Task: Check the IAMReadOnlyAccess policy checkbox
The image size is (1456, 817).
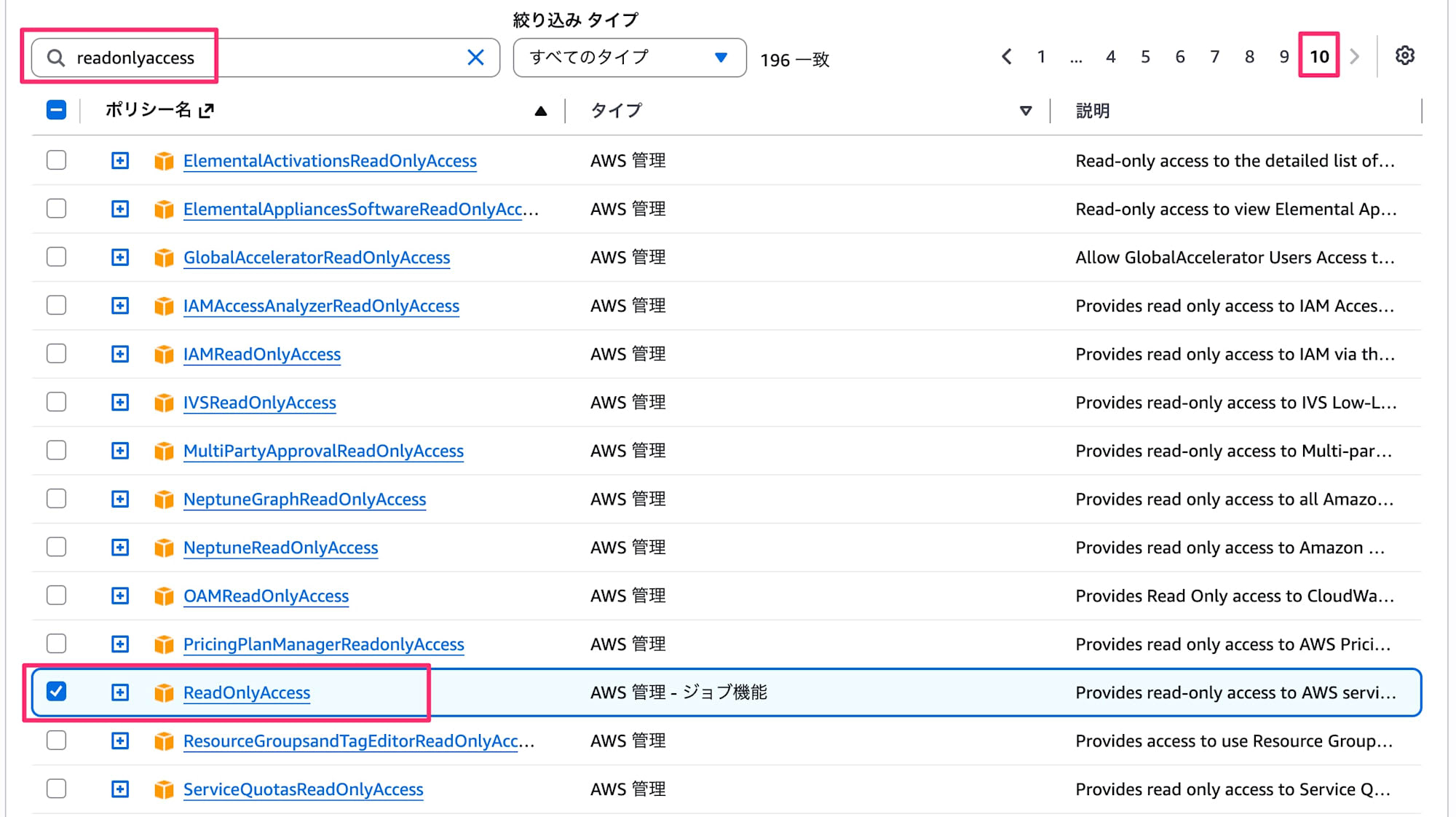Action: point(56,353)
